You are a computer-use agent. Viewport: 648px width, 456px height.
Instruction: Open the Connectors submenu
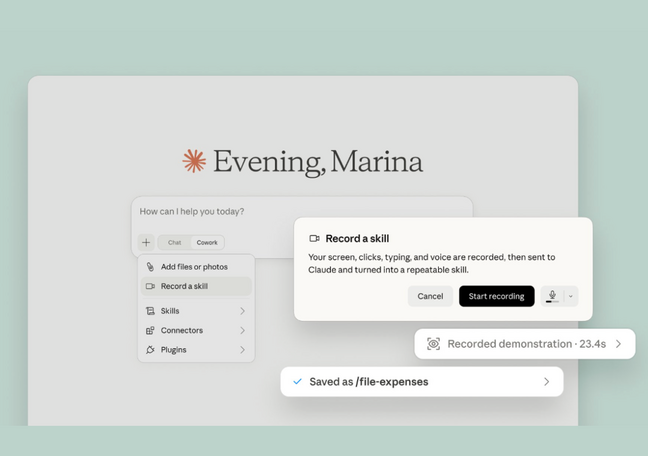(196, 330)
